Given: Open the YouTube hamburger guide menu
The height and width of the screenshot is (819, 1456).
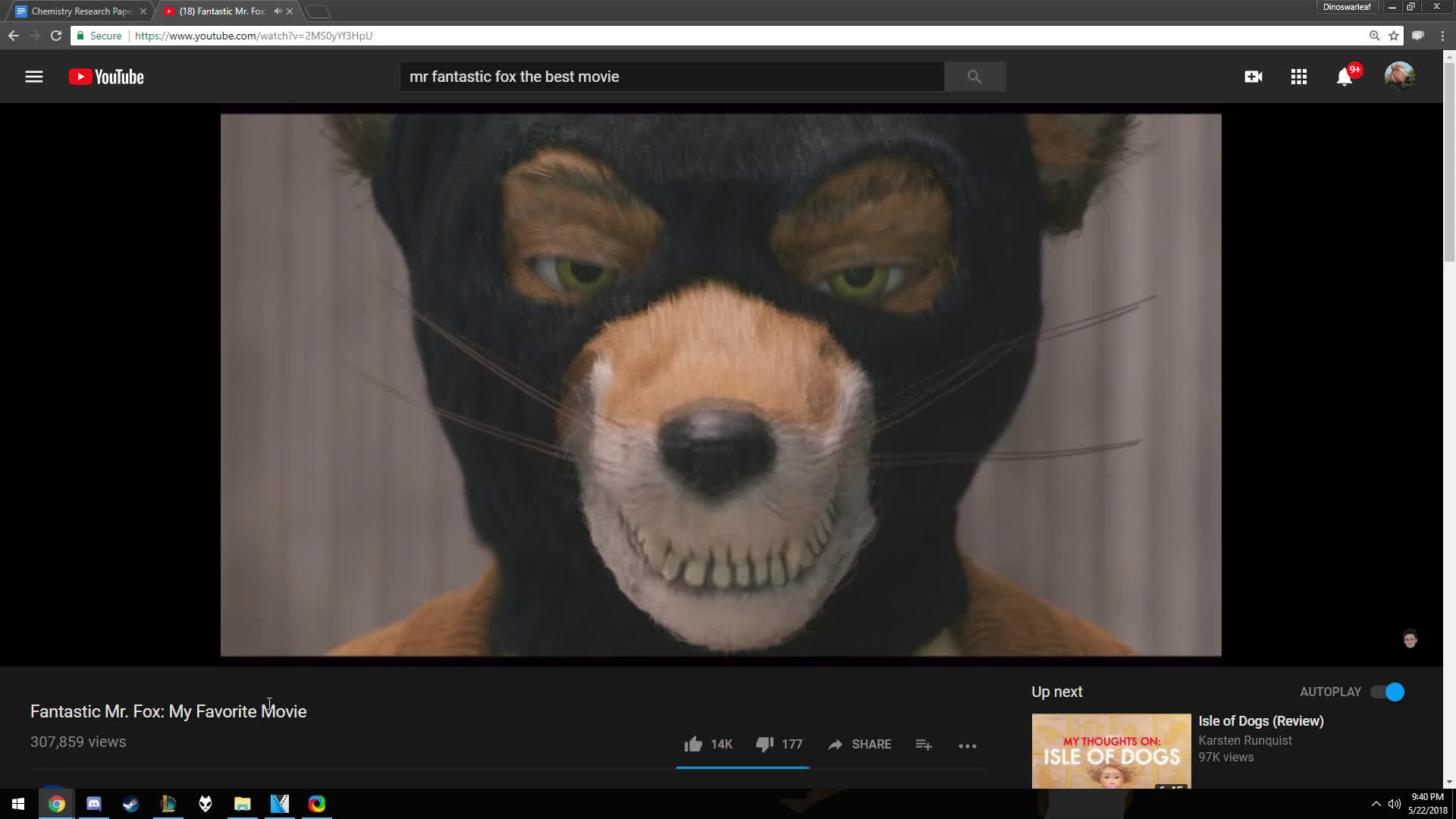Looking at the screenshot, I should tap(34, 77).
